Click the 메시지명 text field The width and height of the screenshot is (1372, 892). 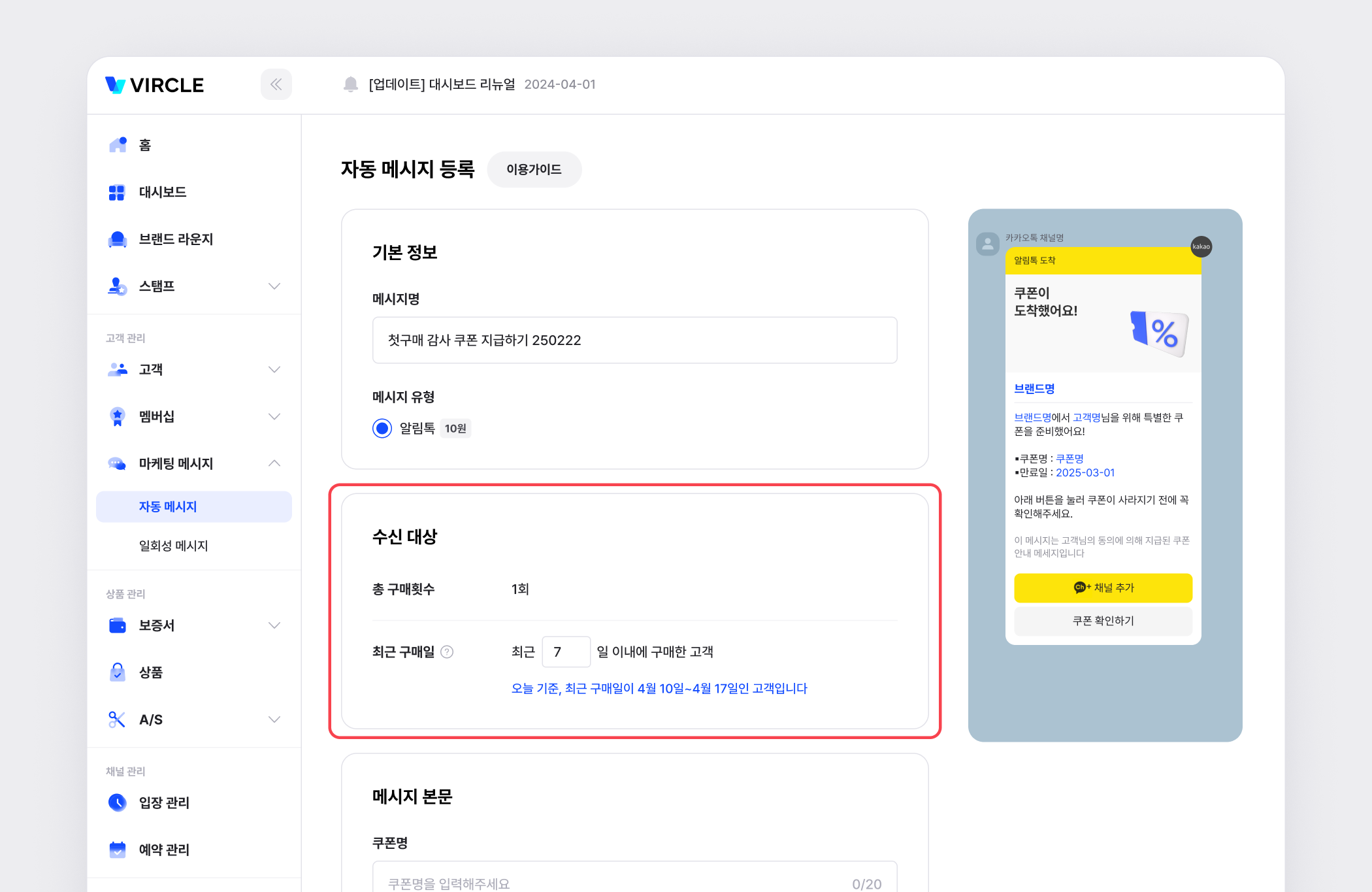pyautogui.click(x=634, y=340)
